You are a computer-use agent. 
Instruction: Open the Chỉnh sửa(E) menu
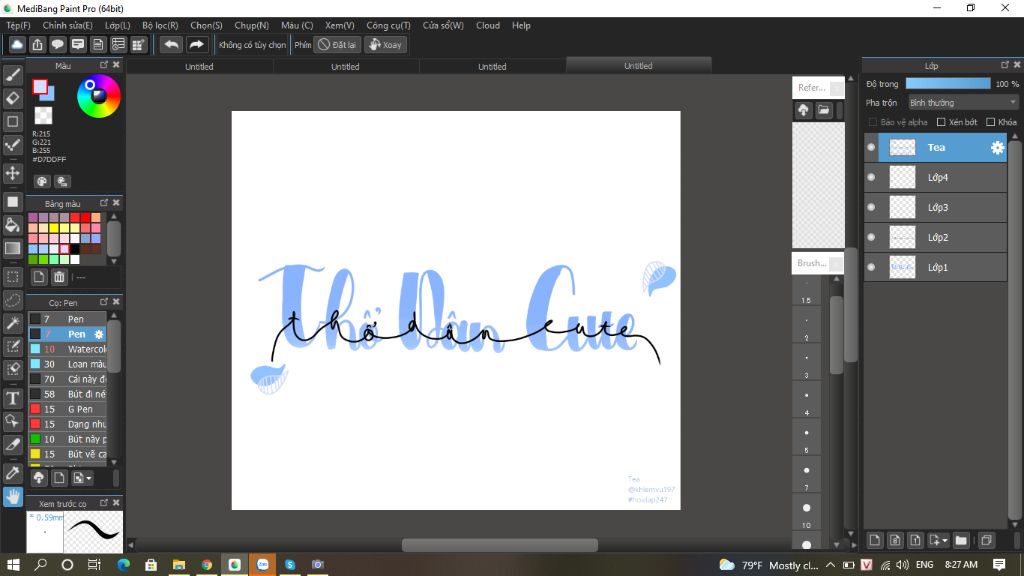click(67, 25)
